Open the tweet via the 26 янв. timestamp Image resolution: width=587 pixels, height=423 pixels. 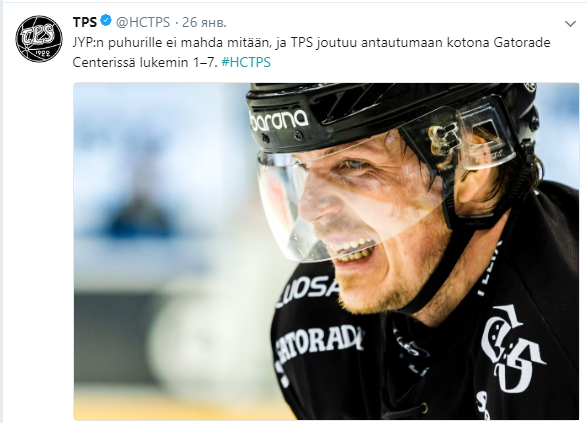204,22
